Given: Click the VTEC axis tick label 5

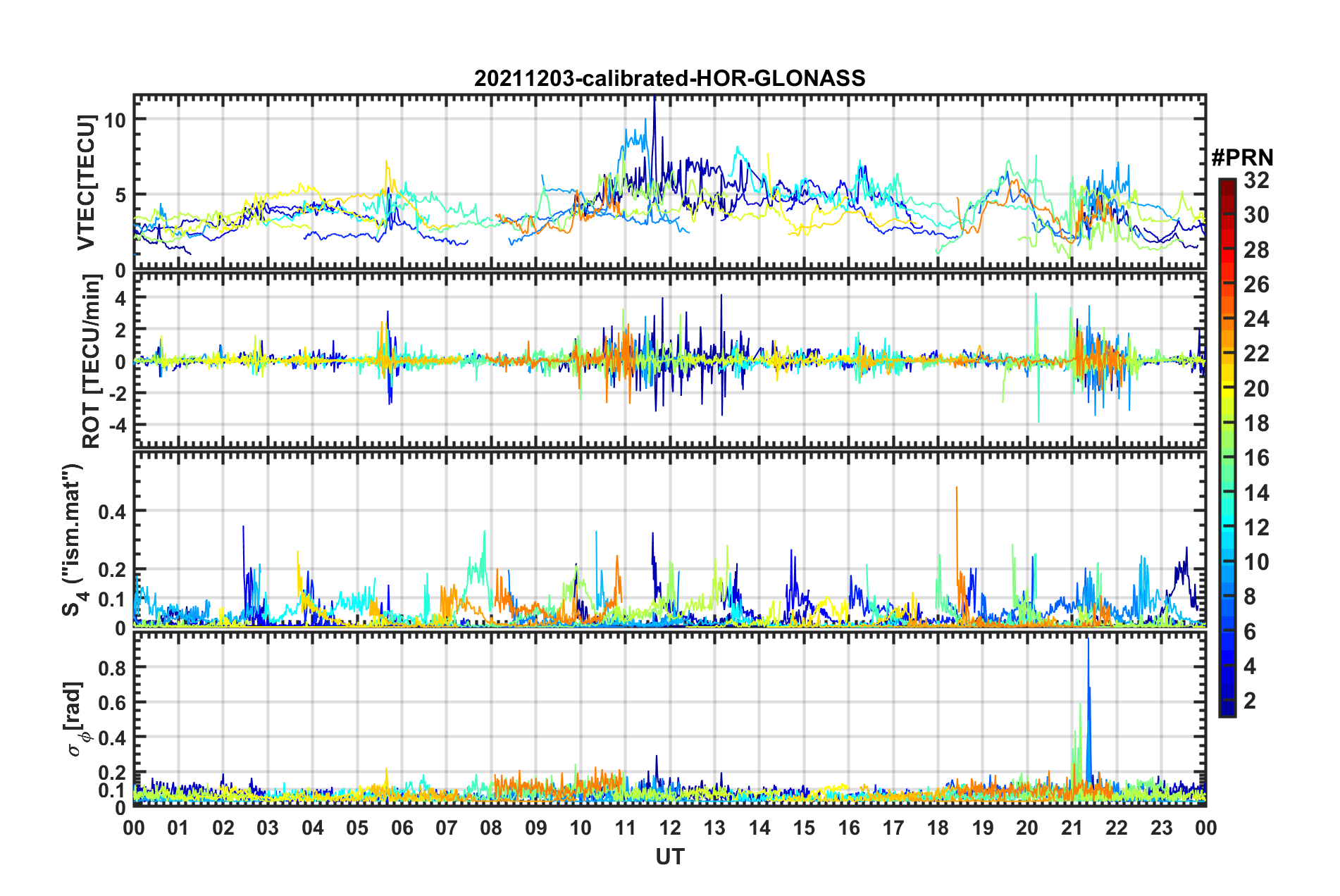Looking at the screenshot, I should pyautogui.click(x=121, y=195).
